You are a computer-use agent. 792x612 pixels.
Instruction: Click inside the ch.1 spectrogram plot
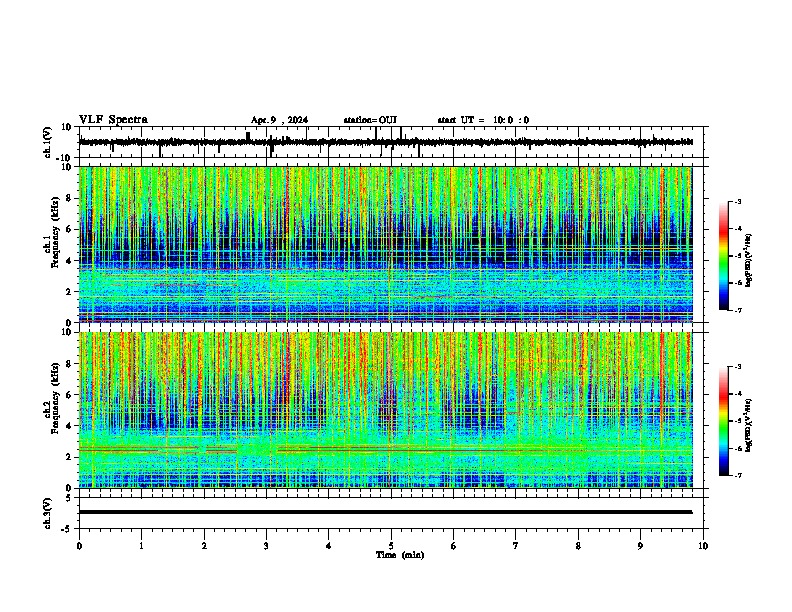point(385,244)
